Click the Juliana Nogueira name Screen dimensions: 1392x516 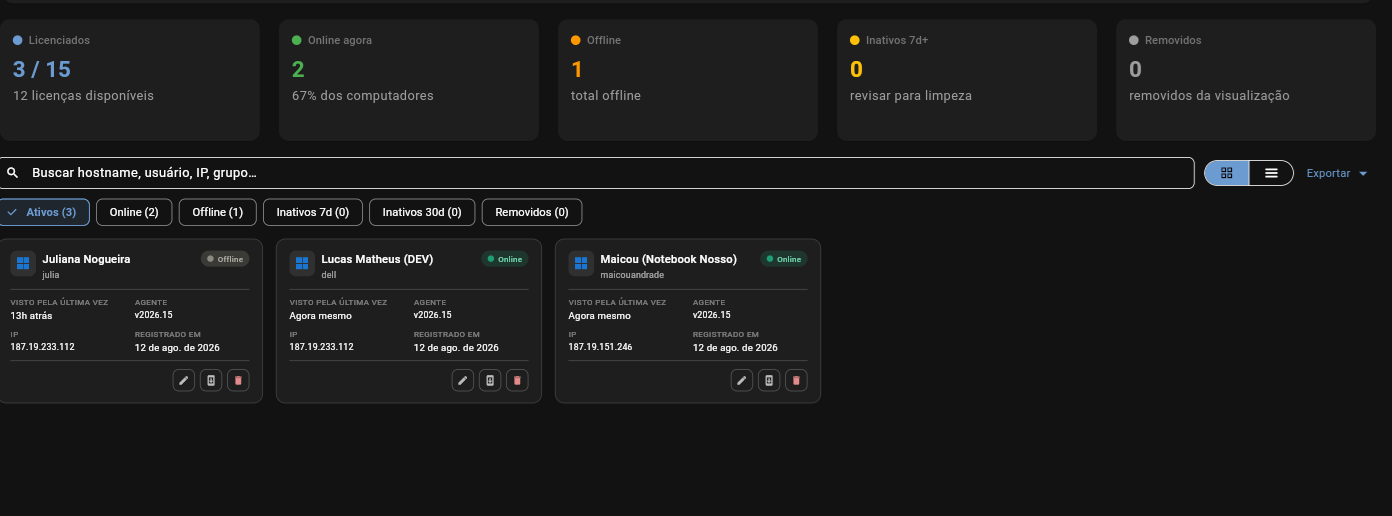coord(86,259)
